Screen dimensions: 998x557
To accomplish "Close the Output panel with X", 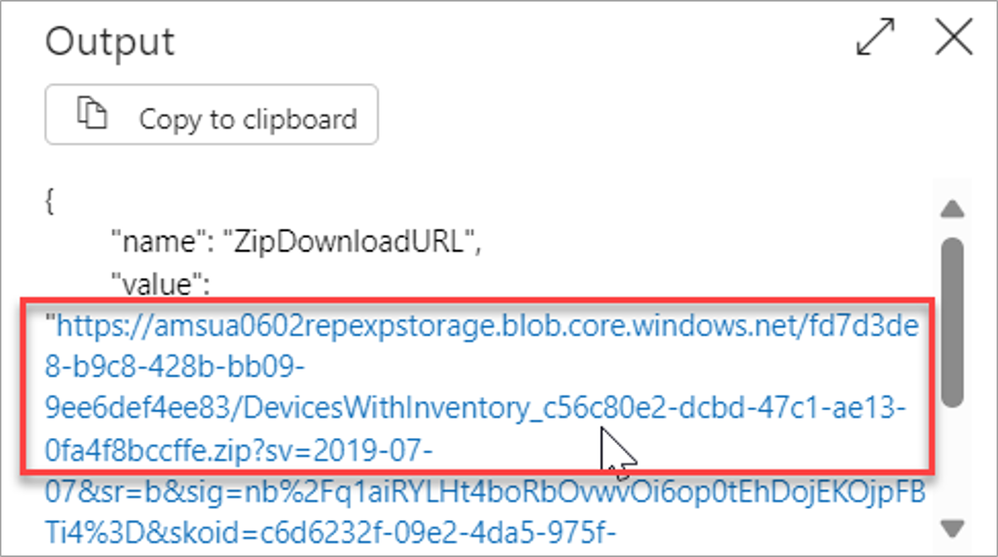I will point(953,37).
